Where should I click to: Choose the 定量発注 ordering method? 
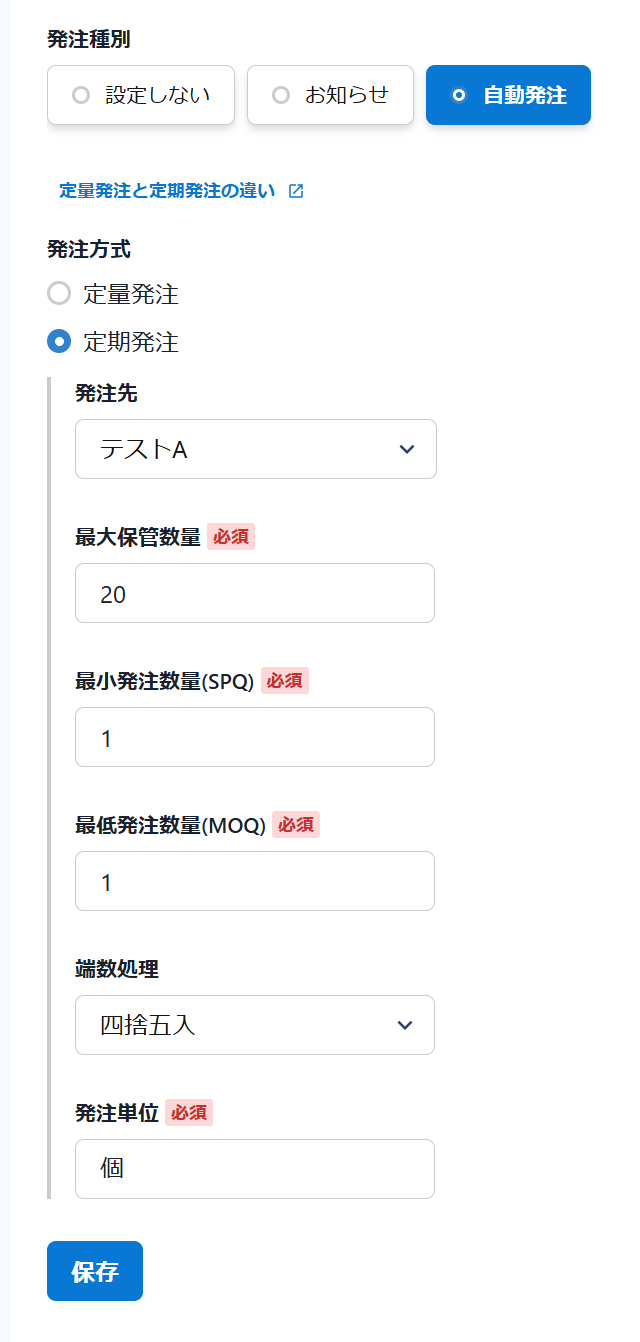(x=60, y=294)
